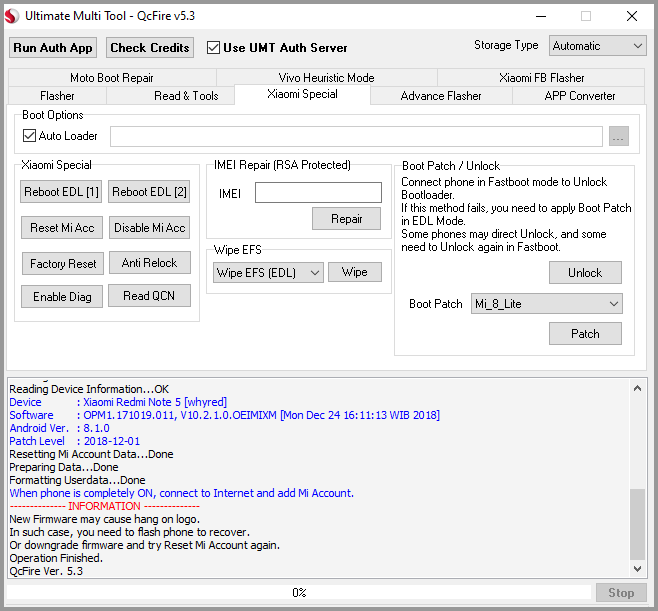Click the QcFire app icon in title bar
Screen dimensions: 658x611
point(12,16)
